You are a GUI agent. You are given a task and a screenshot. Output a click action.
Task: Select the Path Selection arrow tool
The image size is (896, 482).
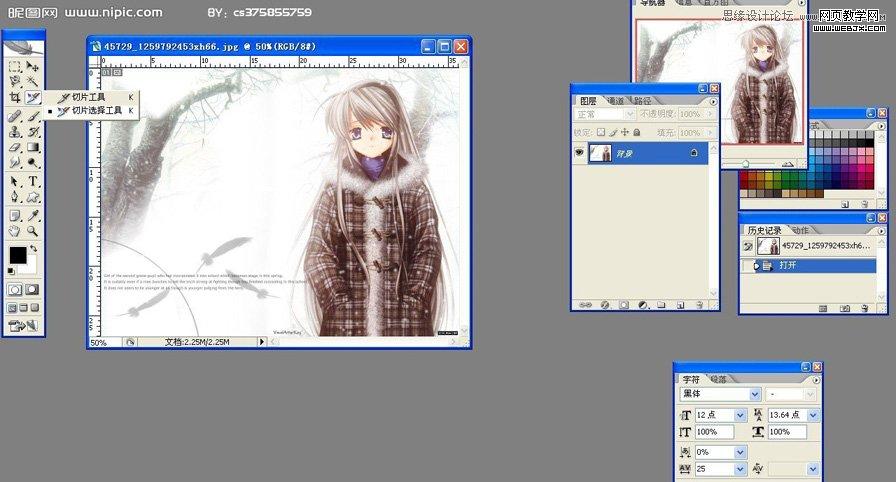coord(15,182)
